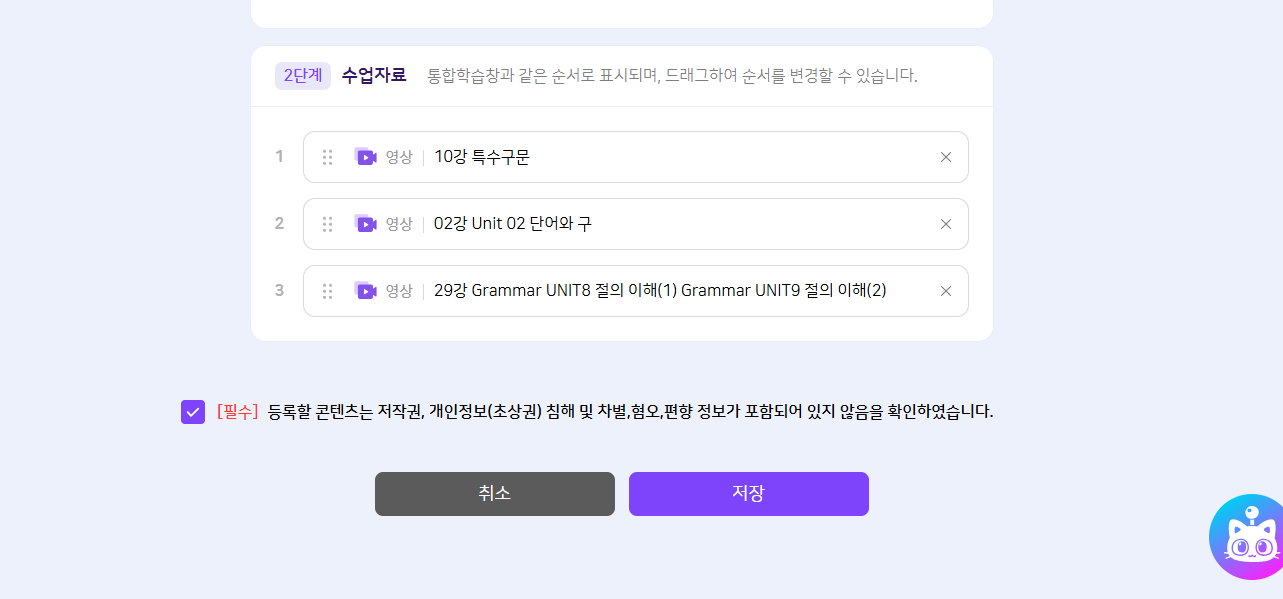Click drag handle for 10강 특수구문
1283x599 pixels.
327,157
